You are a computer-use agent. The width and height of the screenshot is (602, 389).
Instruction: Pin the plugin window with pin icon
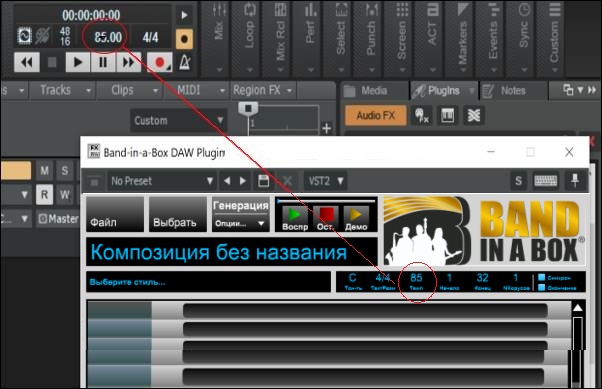(575, 180)
